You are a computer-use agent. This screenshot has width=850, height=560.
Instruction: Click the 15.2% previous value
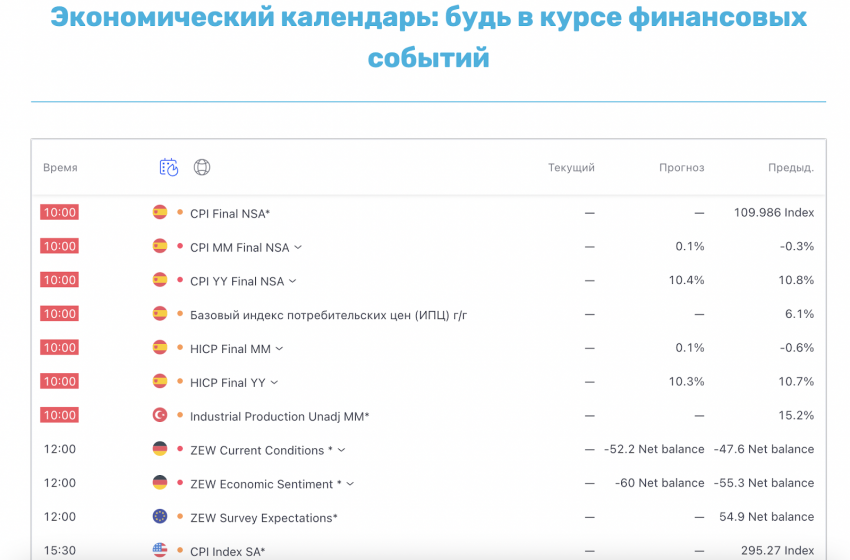click(796, 415)
